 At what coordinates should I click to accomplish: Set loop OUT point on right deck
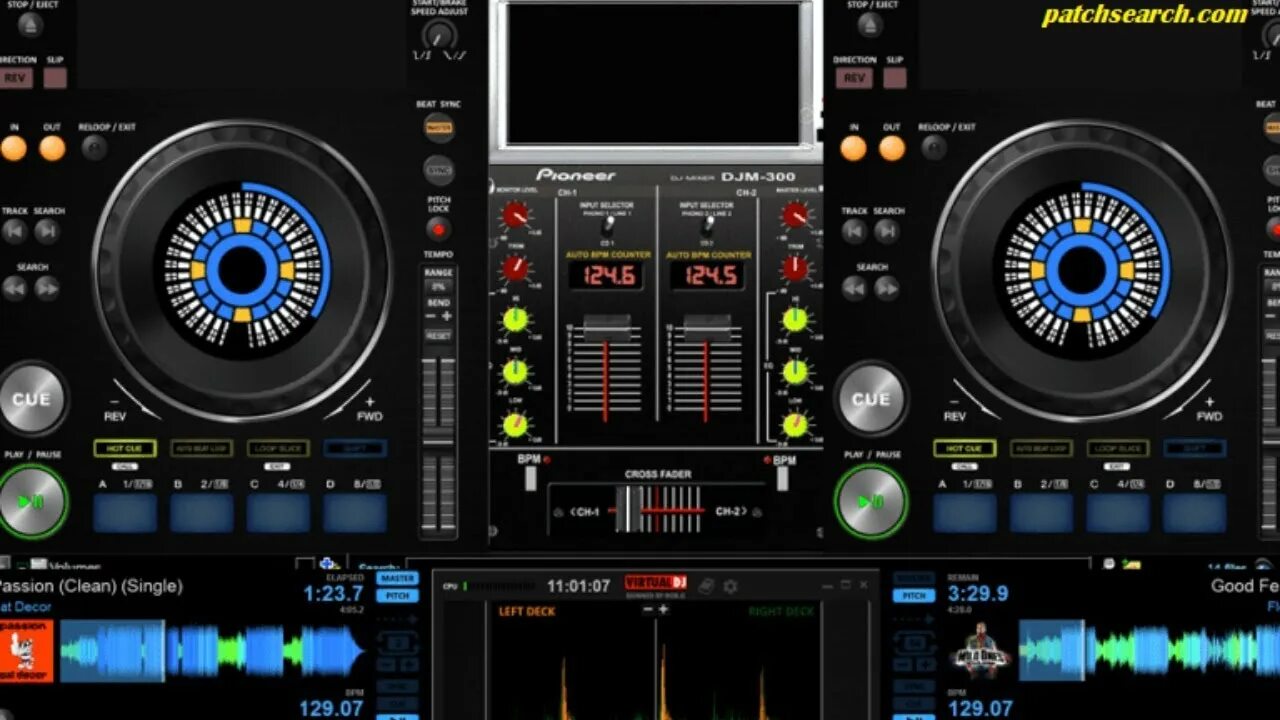tap(892, 148)
